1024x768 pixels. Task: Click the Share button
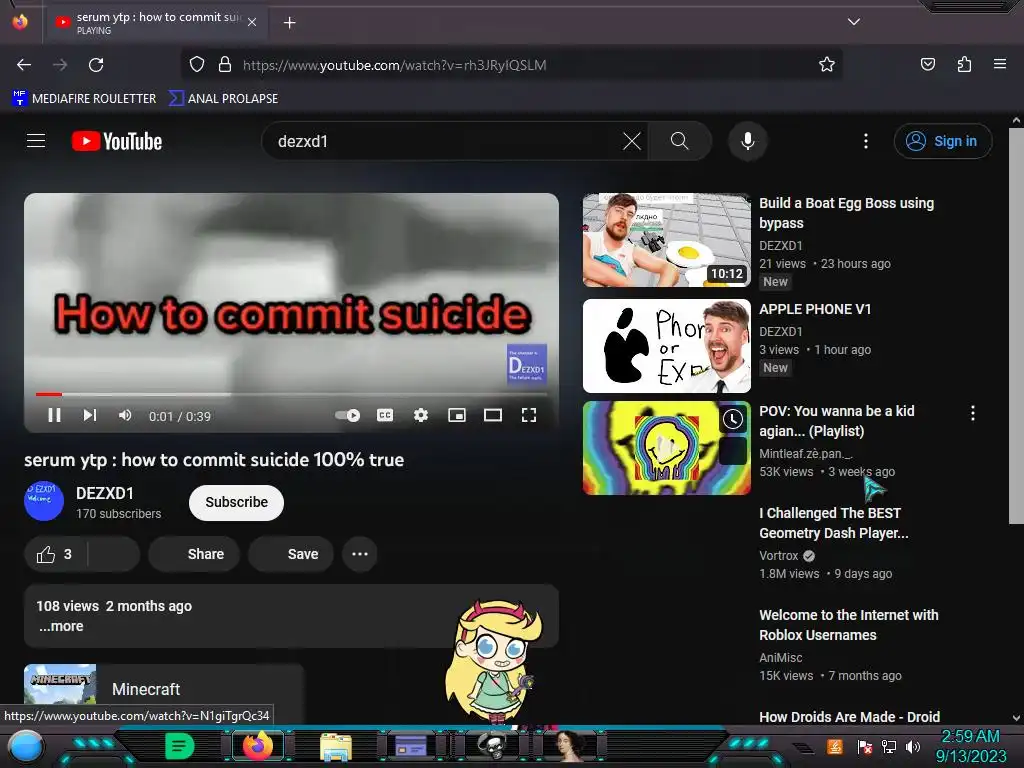[x=194, y=554]
